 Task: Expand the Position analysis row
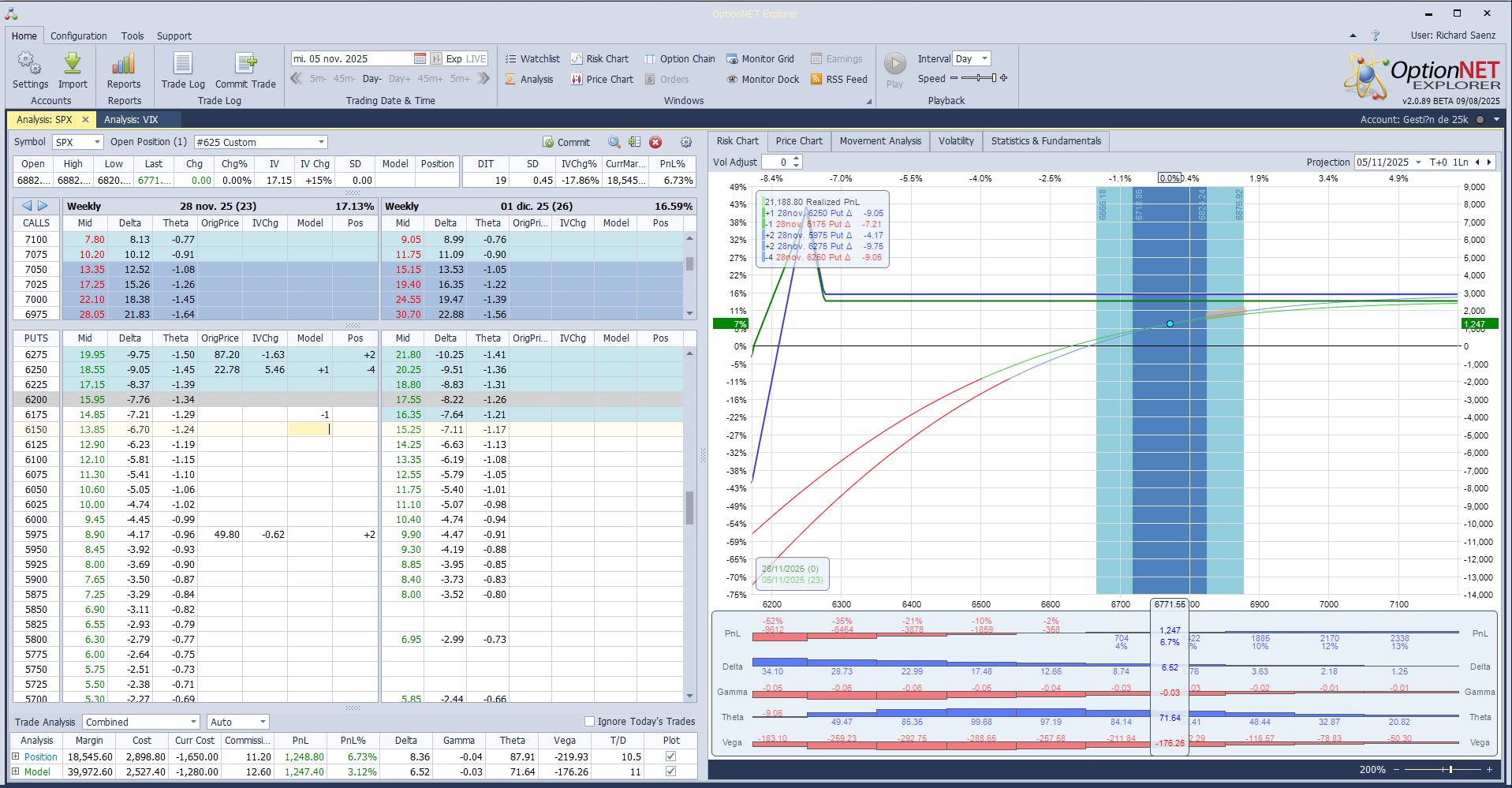[x=15, y=756]
